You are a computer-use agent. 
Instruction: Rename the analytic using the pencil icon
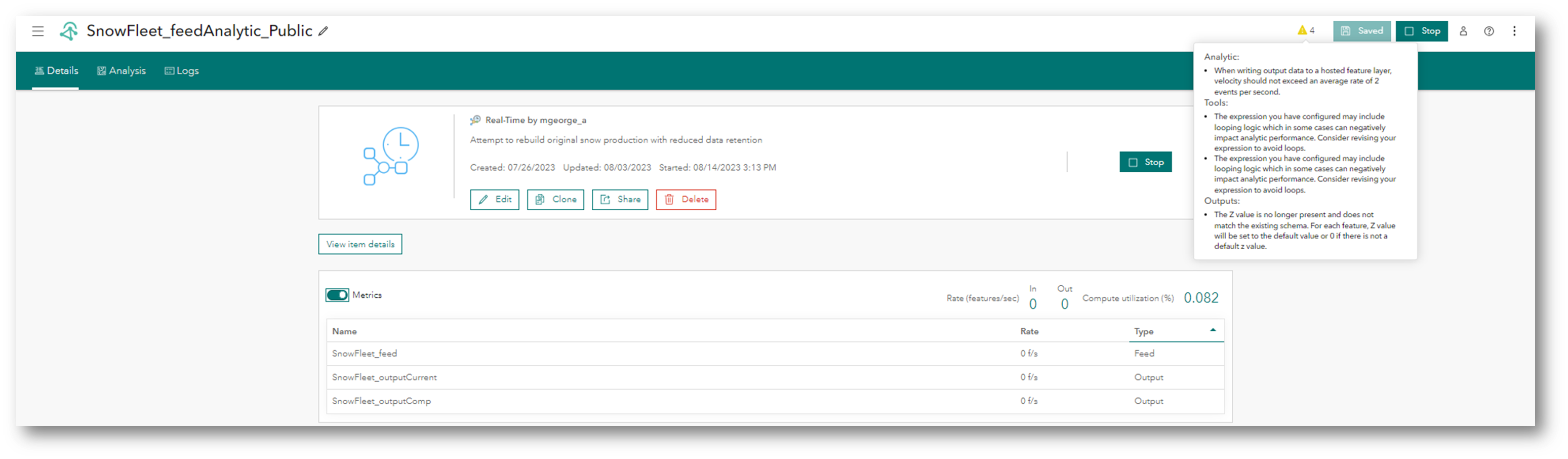[323, 31]
